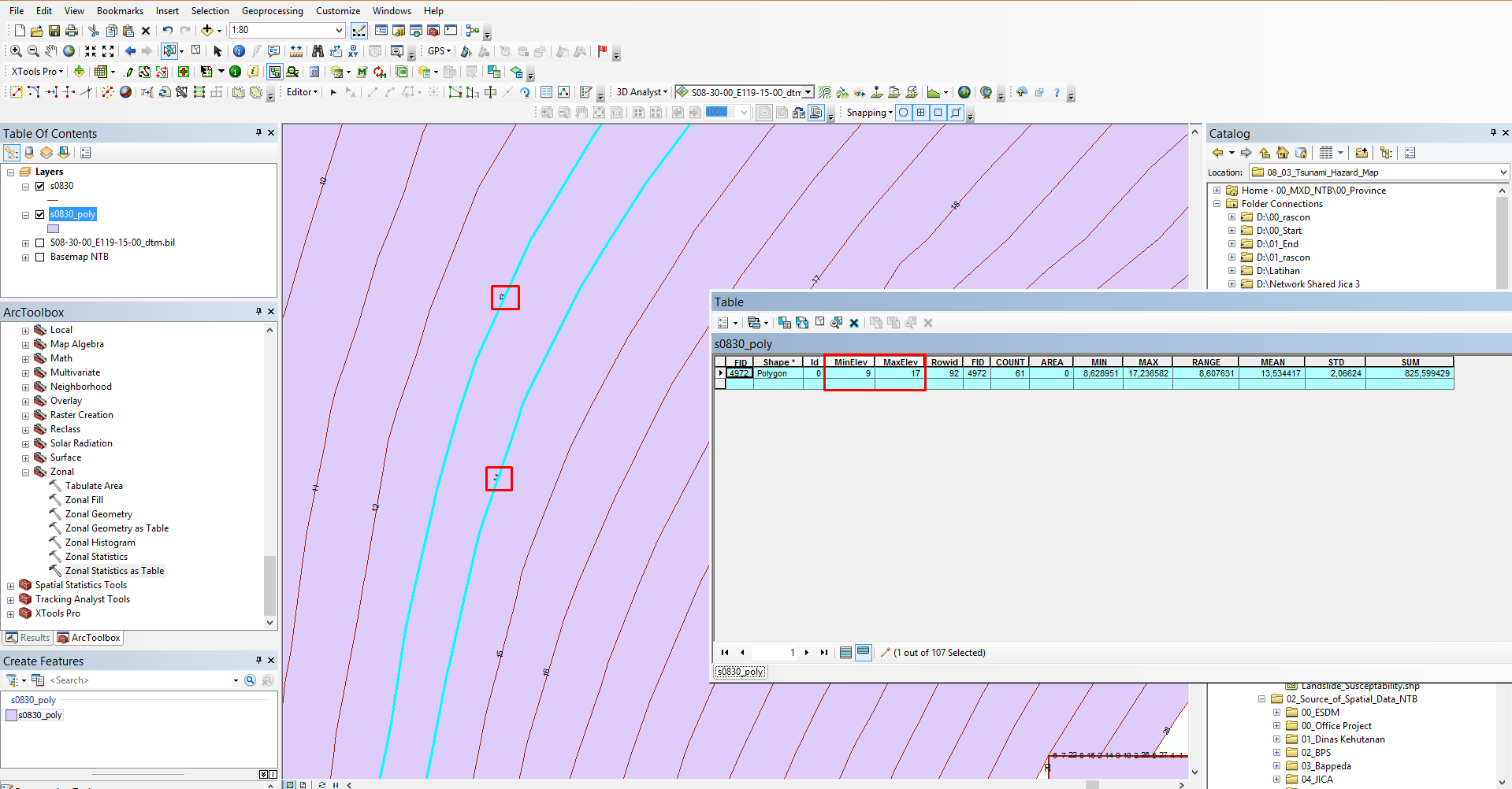Click the Cut scissors icon

[x=94, y=31]
